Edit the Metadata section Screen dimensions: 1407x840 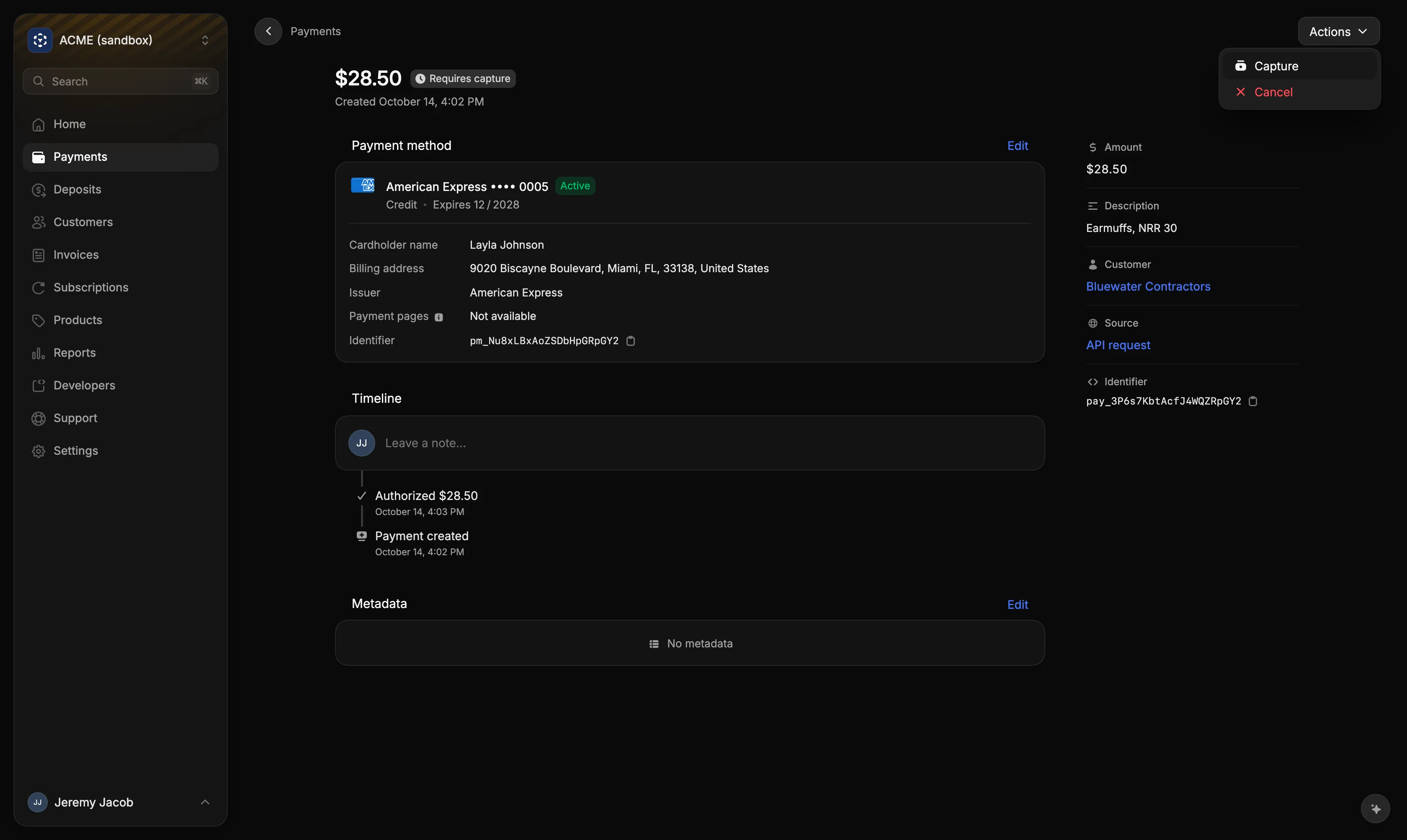(1018, 605)
